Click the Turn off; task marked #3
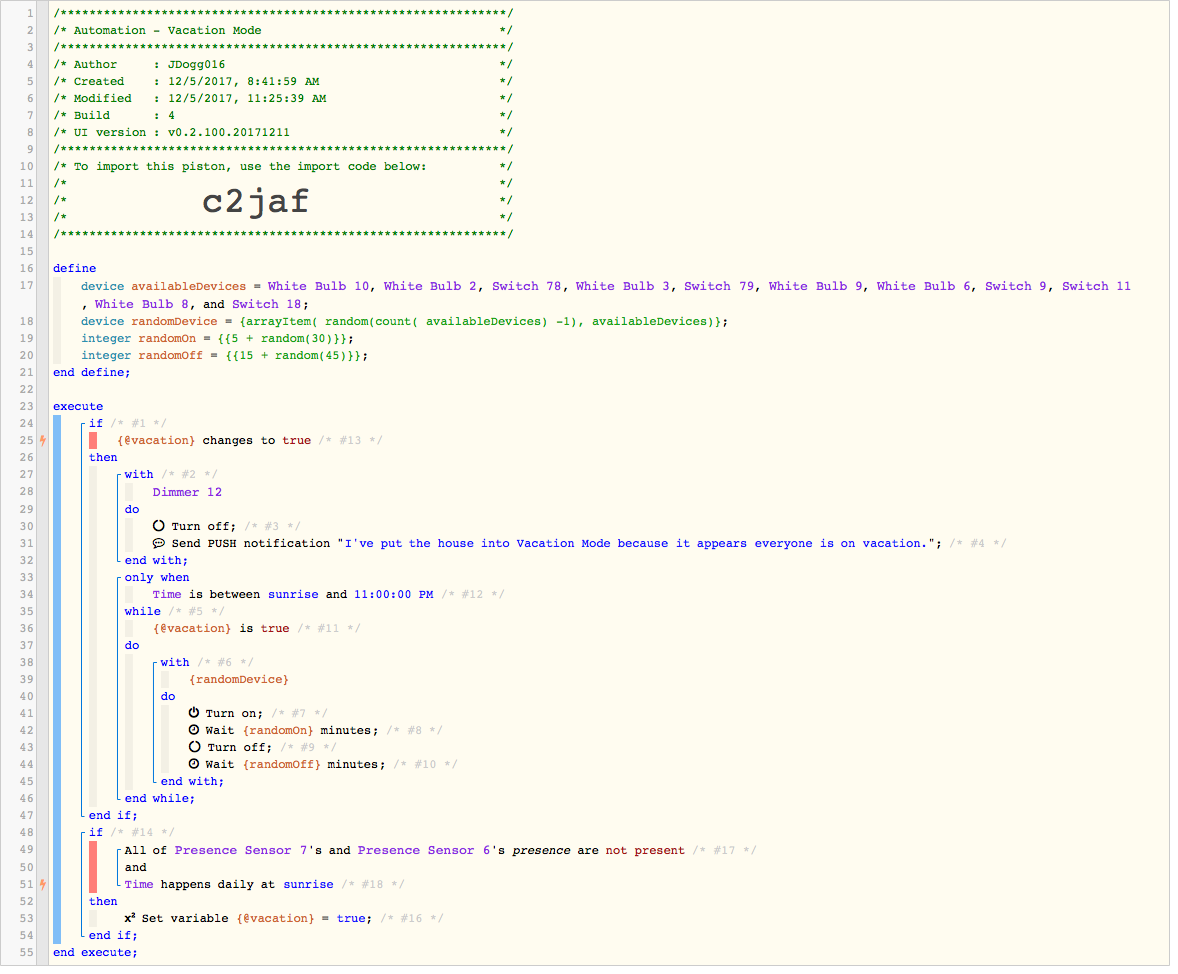 203,527
